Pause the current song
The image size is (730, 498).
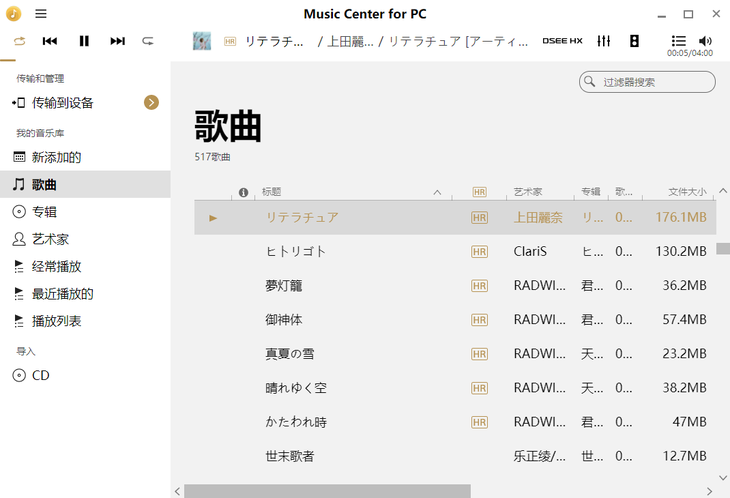point(84,41)
